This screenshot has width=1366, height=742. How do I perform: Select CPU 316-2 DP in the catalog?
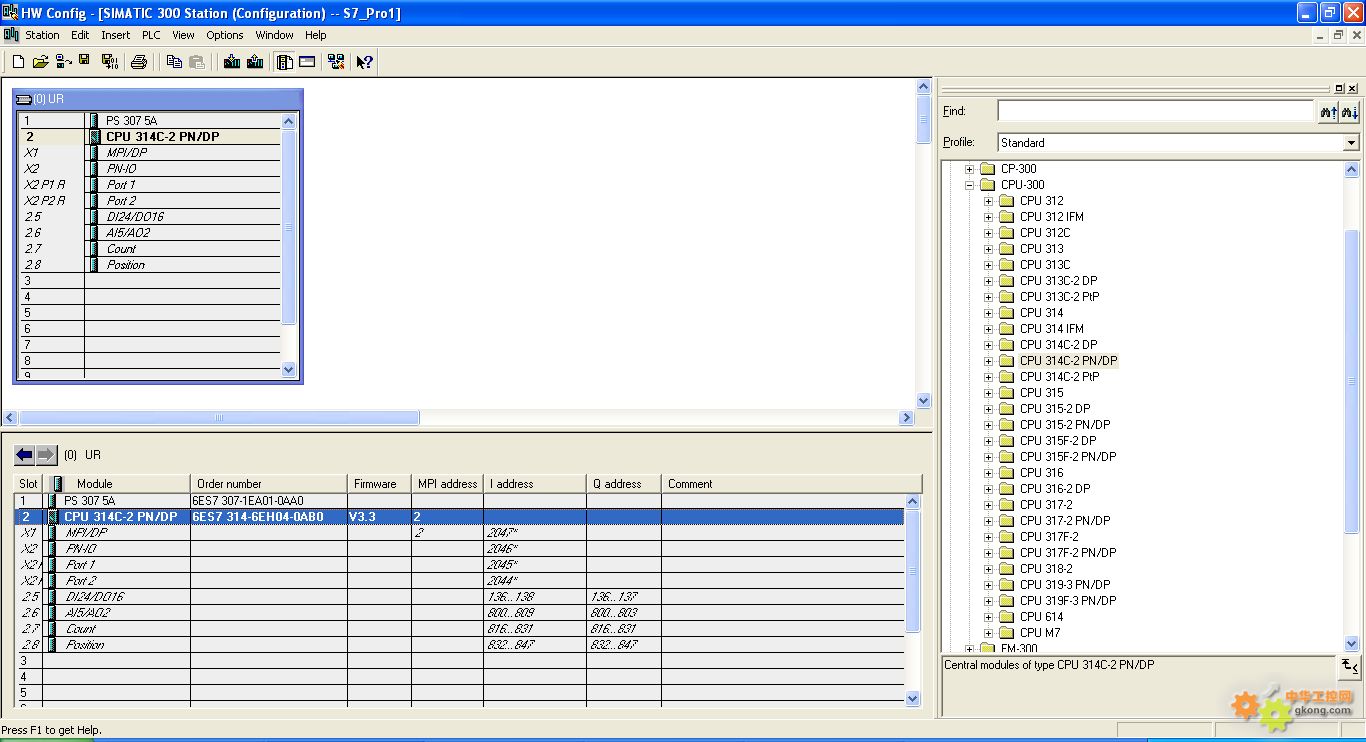(1055, 489)
